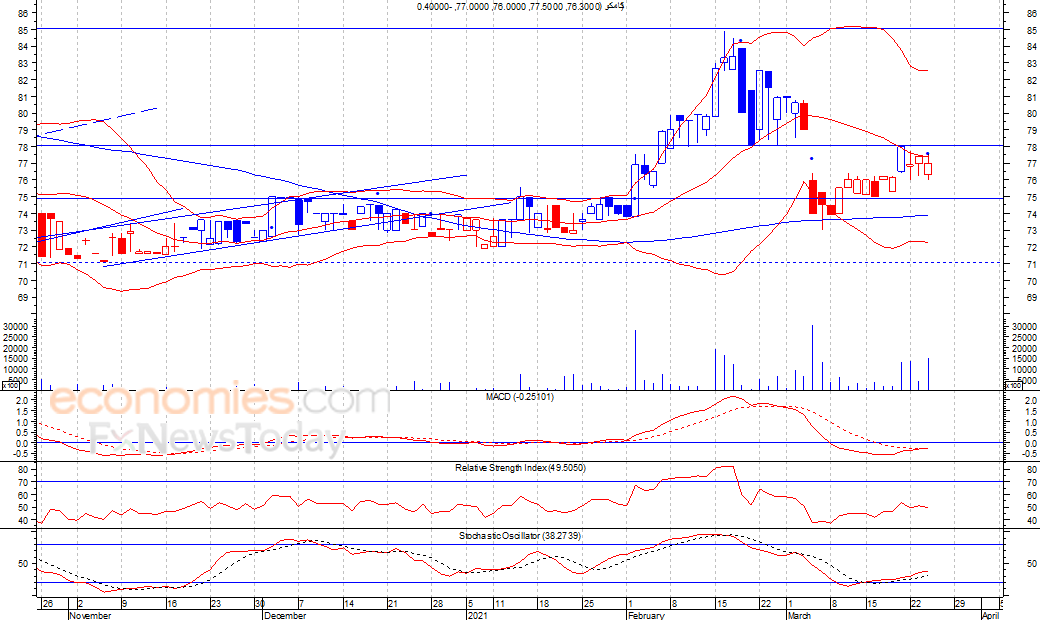
Task: Click the December month label
Action: point(285,615)
